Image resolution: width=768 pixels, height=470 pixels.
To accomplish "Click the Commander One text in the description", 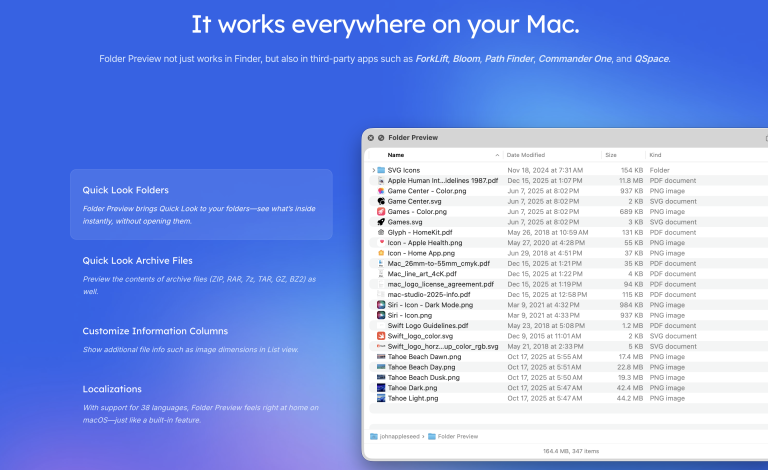I will pyautogui.click(x=575, y=59).
